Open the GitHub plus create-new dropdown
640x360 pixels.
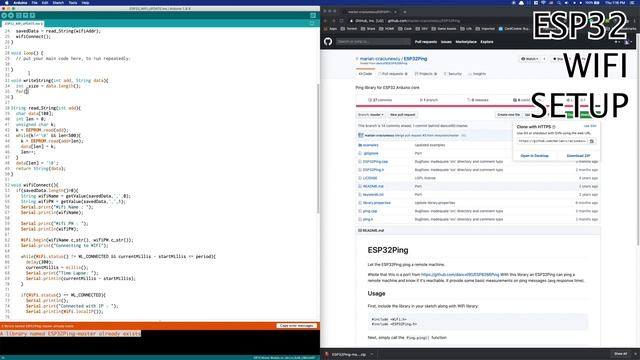[x=618, y=42]
